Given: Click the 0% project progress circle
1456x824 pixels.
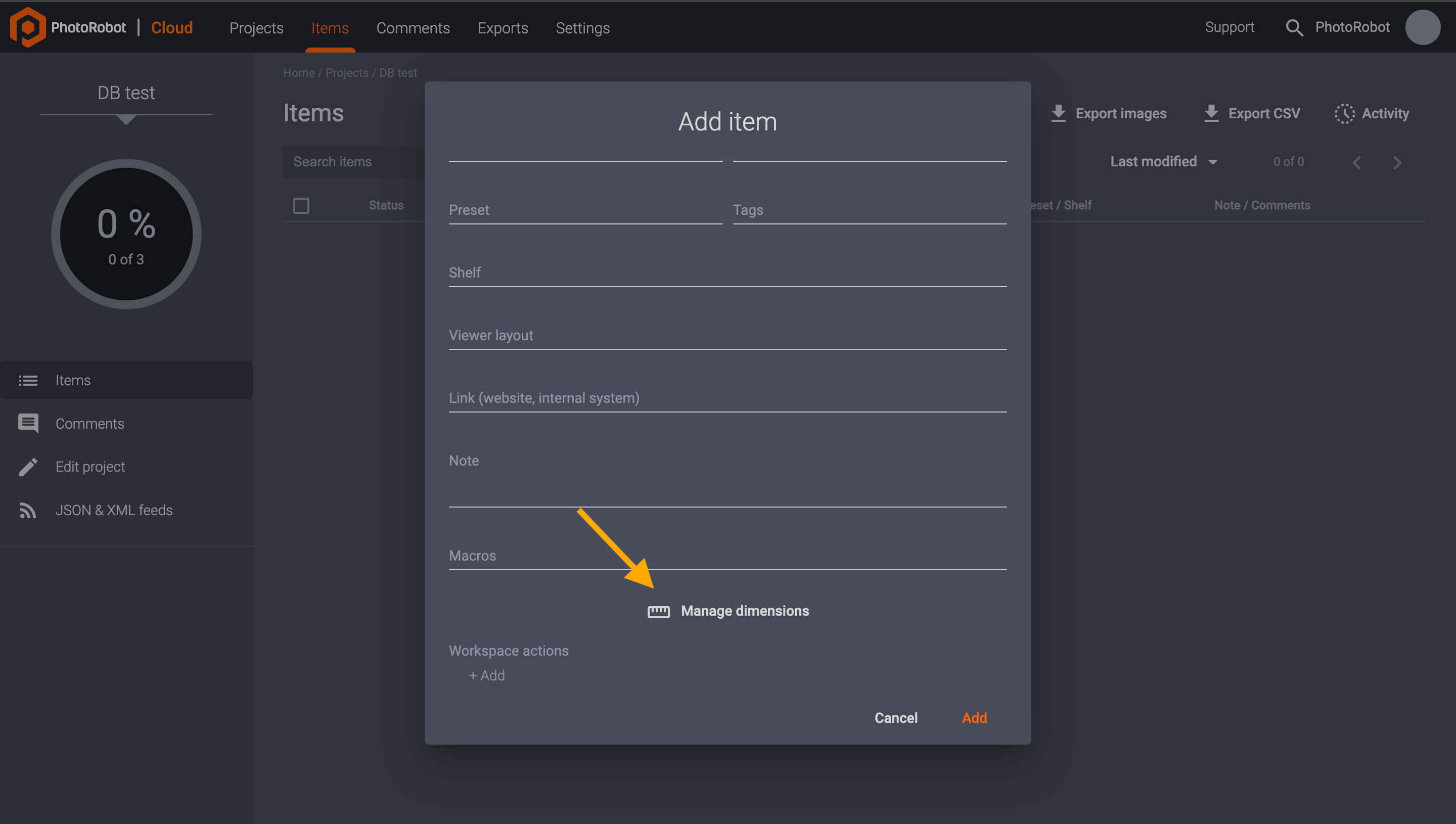Looking at the screenshot, I should coord(125,234).
